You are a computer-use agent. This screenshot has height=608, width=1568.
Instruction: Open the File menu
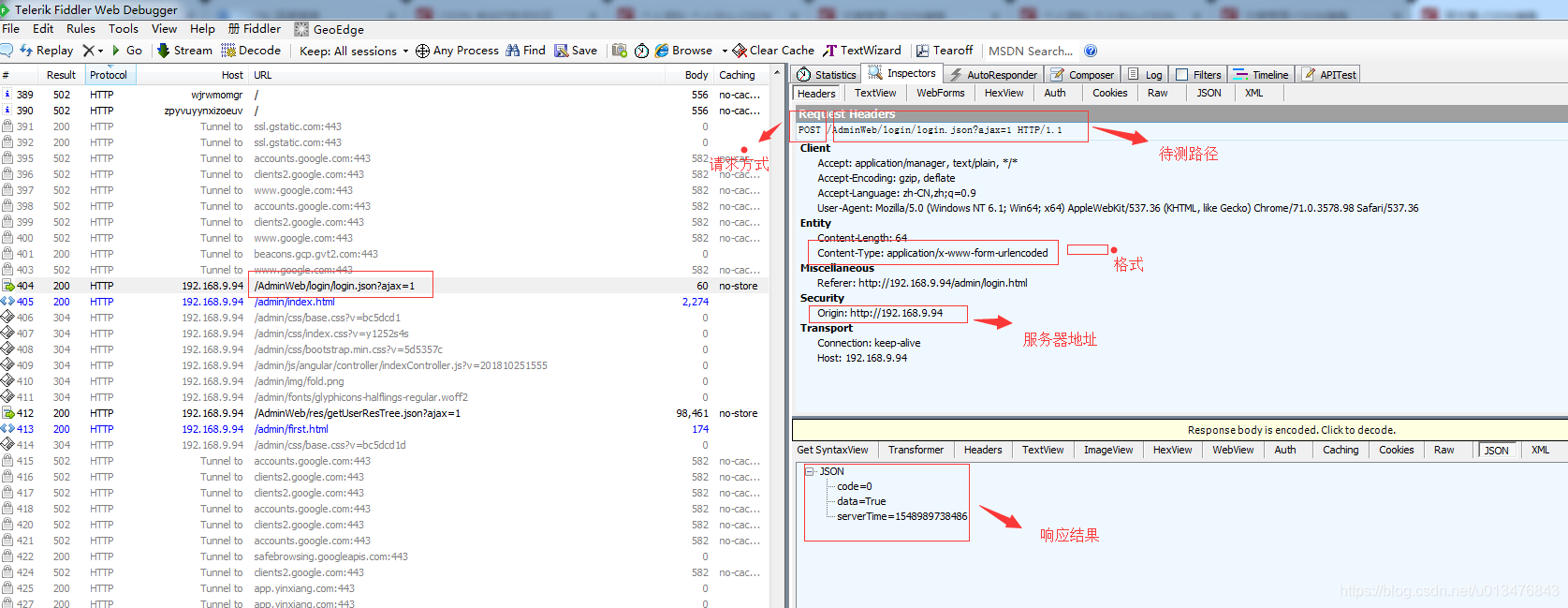11,29
